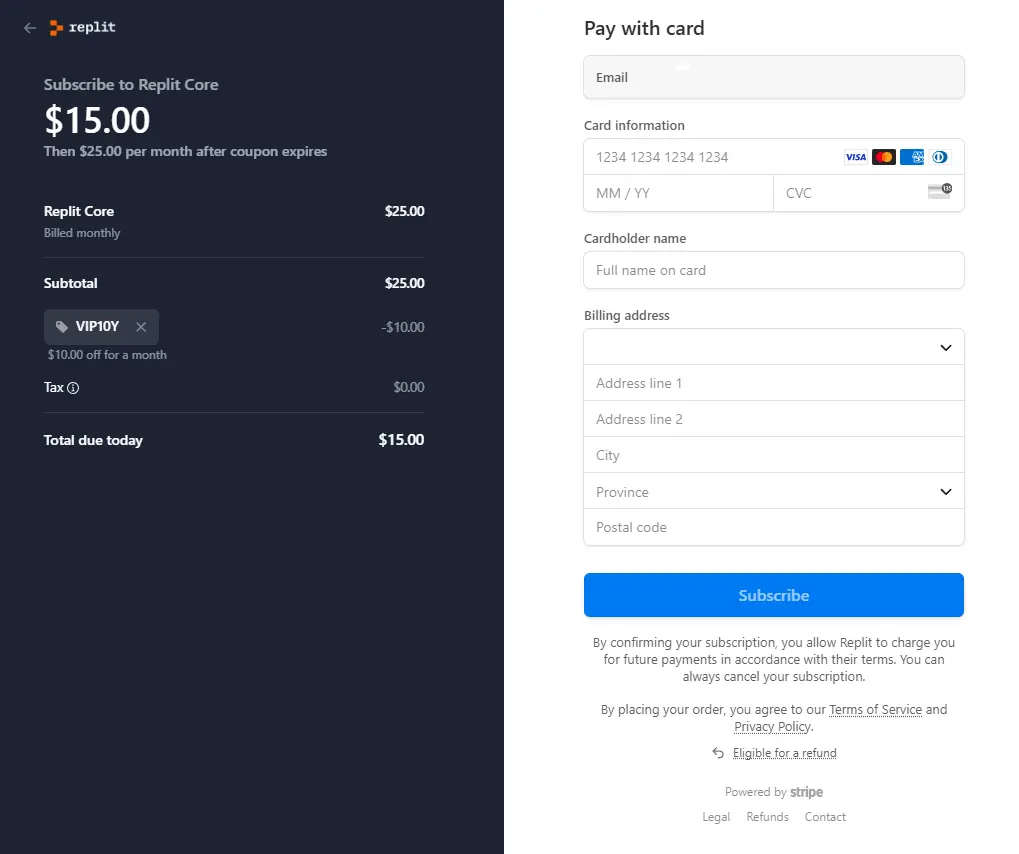Click the American Express icon
The height and width of the screenshot is (854, 1019).
coord(911,157)
